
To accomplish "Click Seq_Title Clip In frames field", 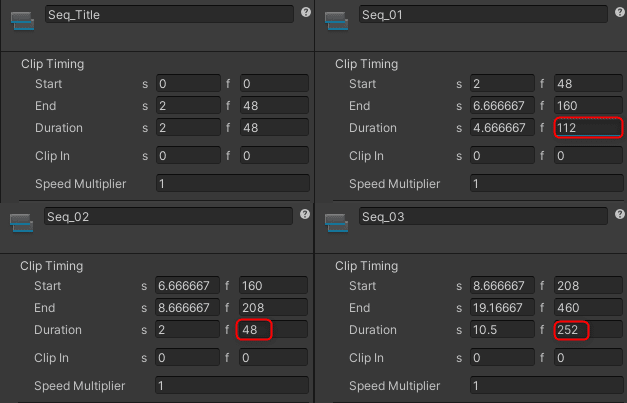I will pos(274,156).
